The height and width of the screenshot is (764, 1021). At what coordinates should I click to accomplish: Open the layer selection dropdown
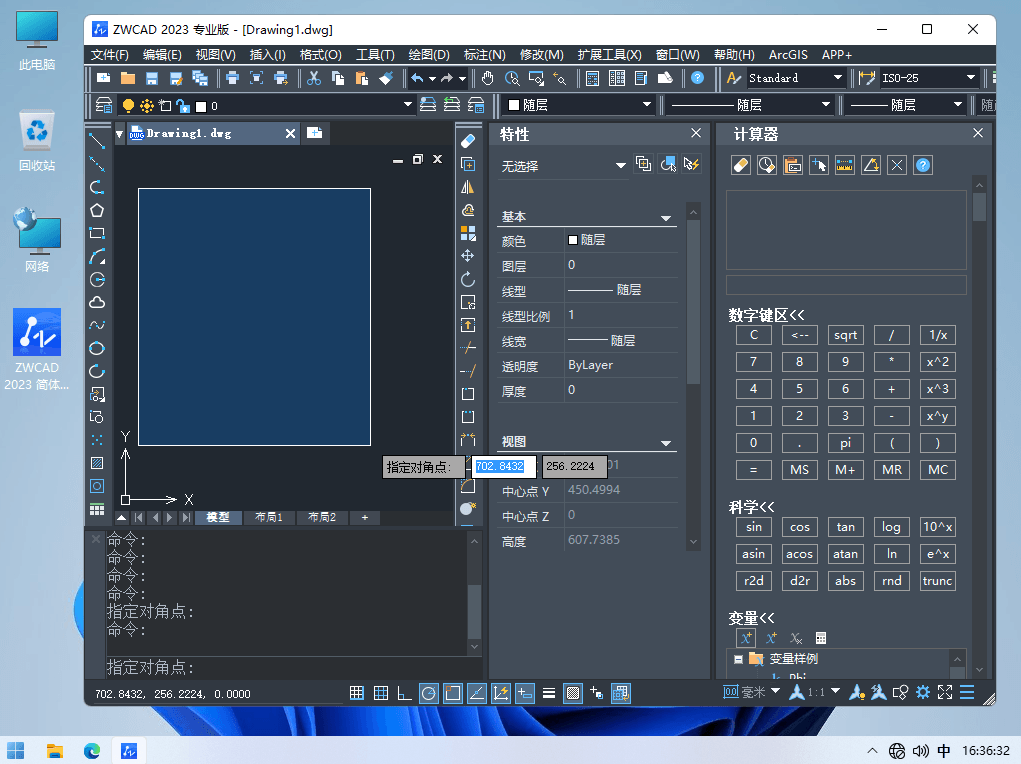(x=408, y=104)
